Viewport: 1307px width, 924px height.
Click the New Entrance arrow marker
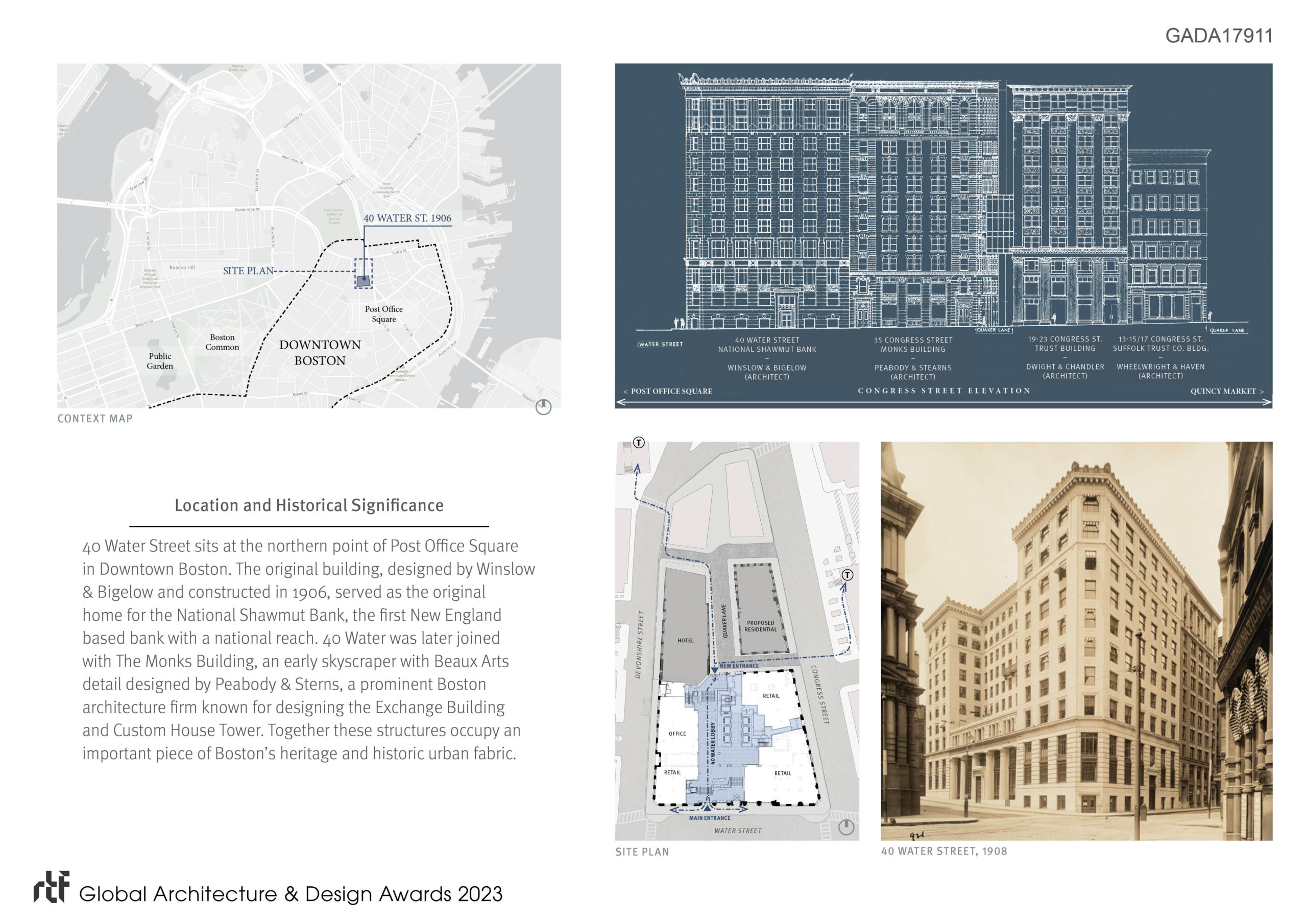714,671
